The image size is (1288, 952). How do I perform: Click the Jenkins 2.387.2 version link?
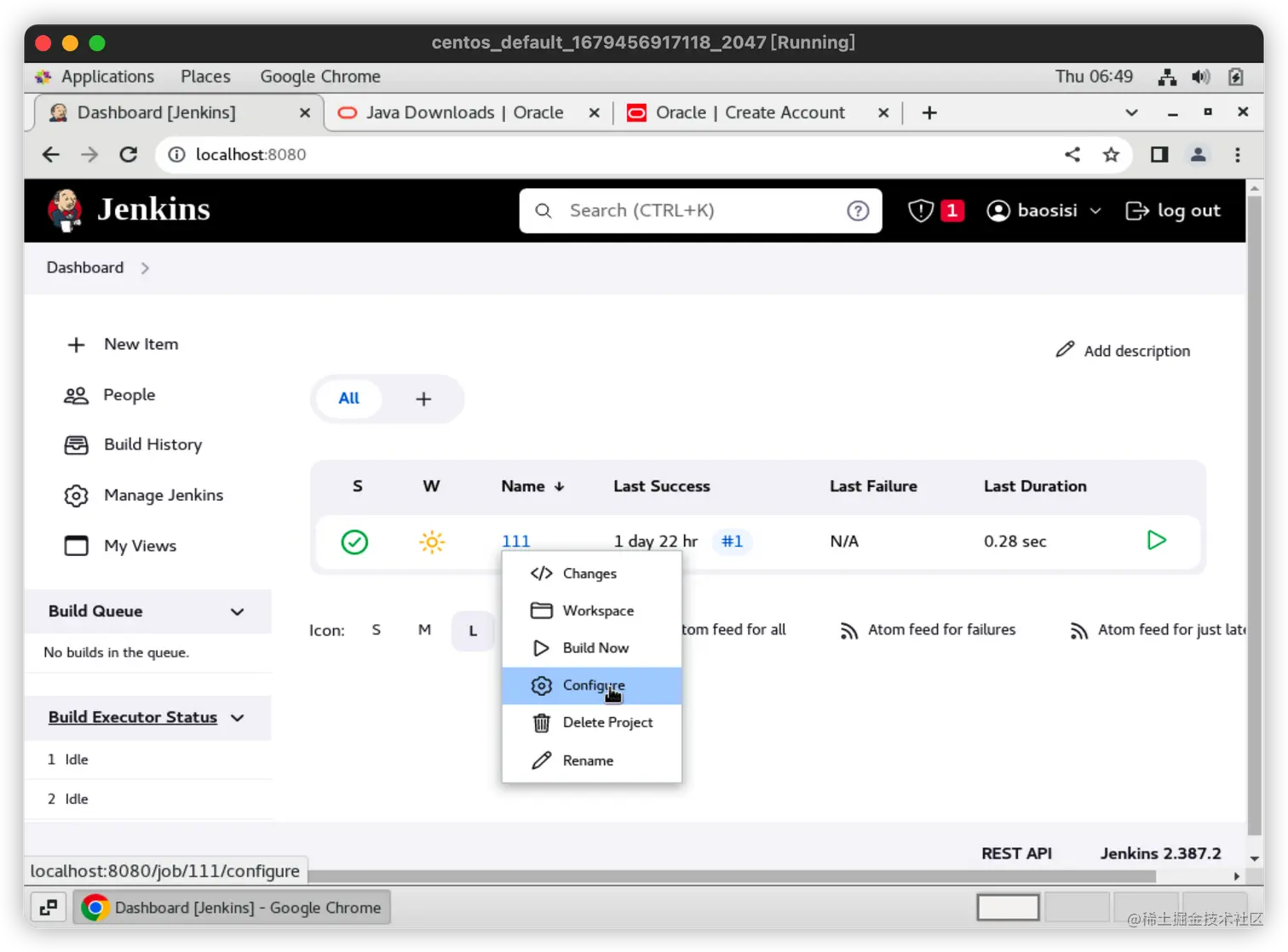pyautogui.click(x=1160, y=853)
